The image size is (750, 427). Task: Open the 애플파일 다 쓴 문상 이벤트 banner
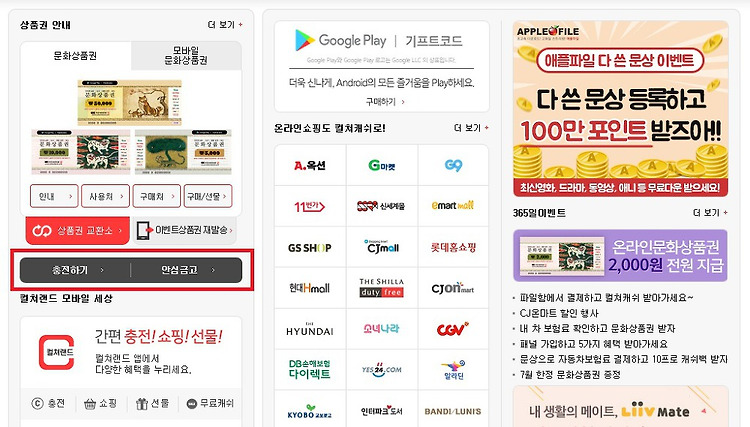pyautogui.click(x=620, y=109)
